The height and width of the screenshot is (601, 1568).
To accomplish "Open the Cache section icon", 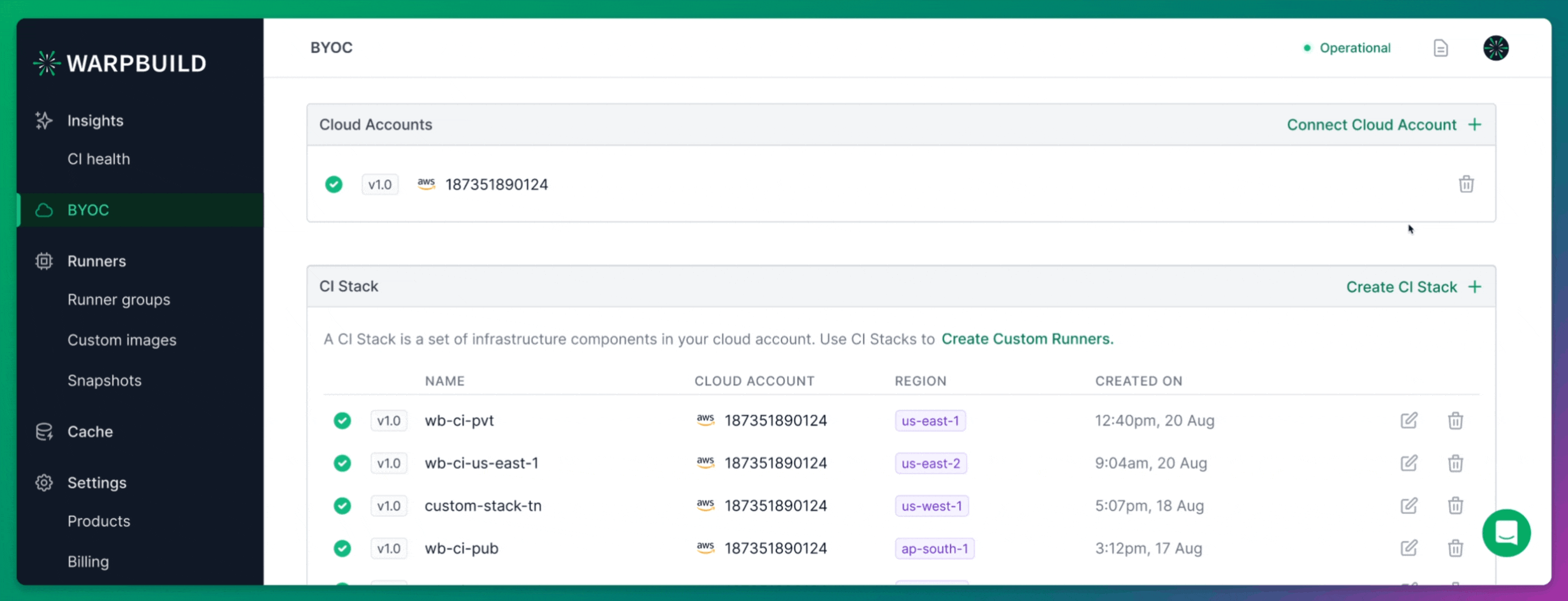I will coord(43,431).
